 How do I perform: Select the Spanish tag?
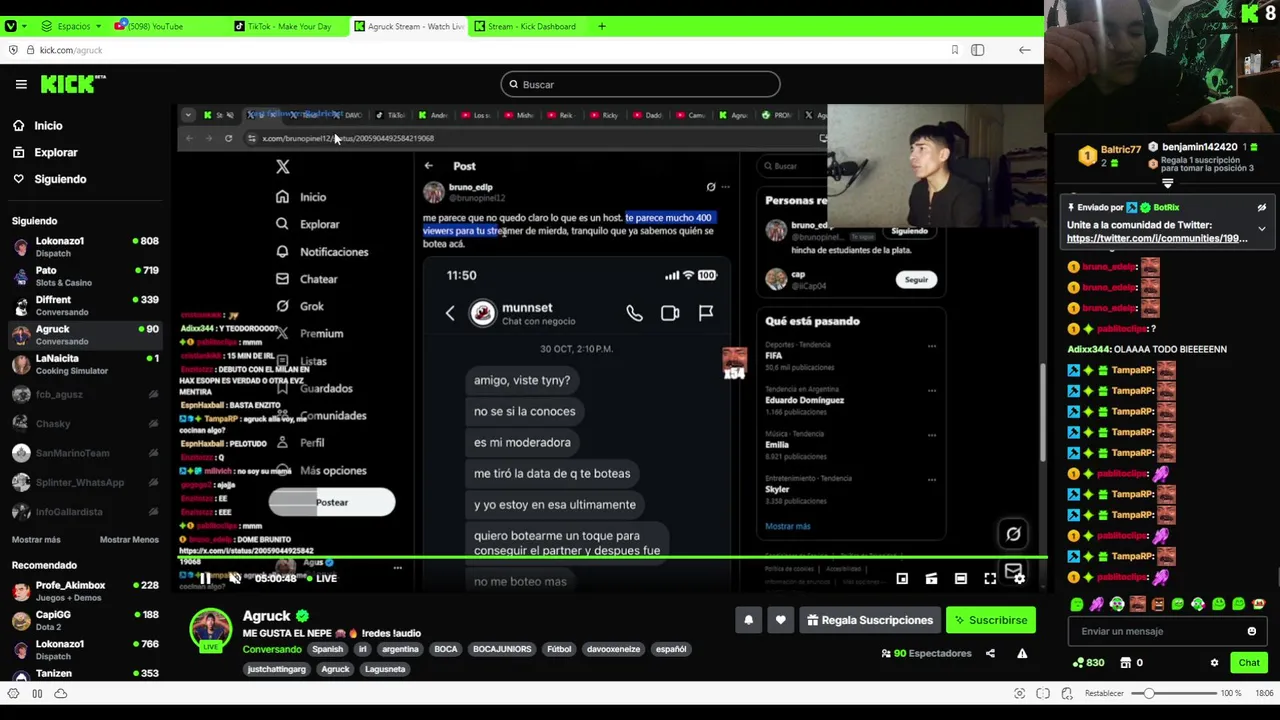pyautogui.click(x=327, y=649)
